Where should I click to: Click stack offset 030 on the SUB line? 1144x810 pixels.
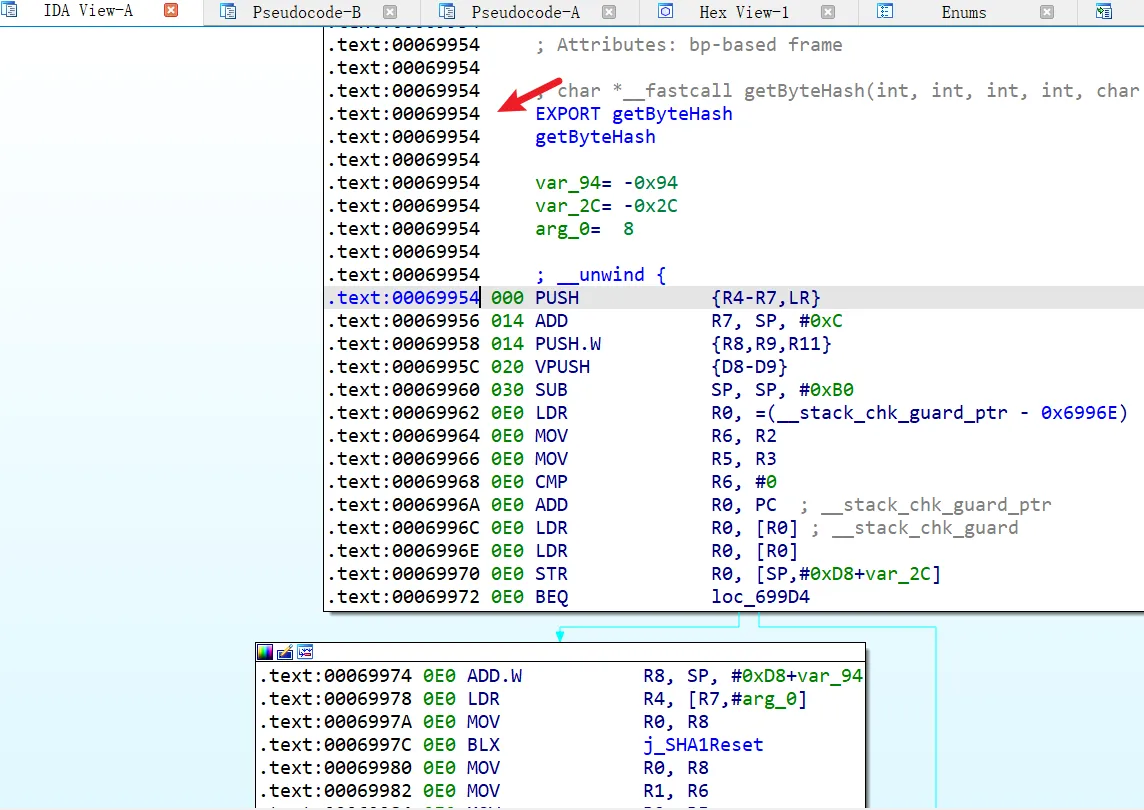(x=507, y=390)
